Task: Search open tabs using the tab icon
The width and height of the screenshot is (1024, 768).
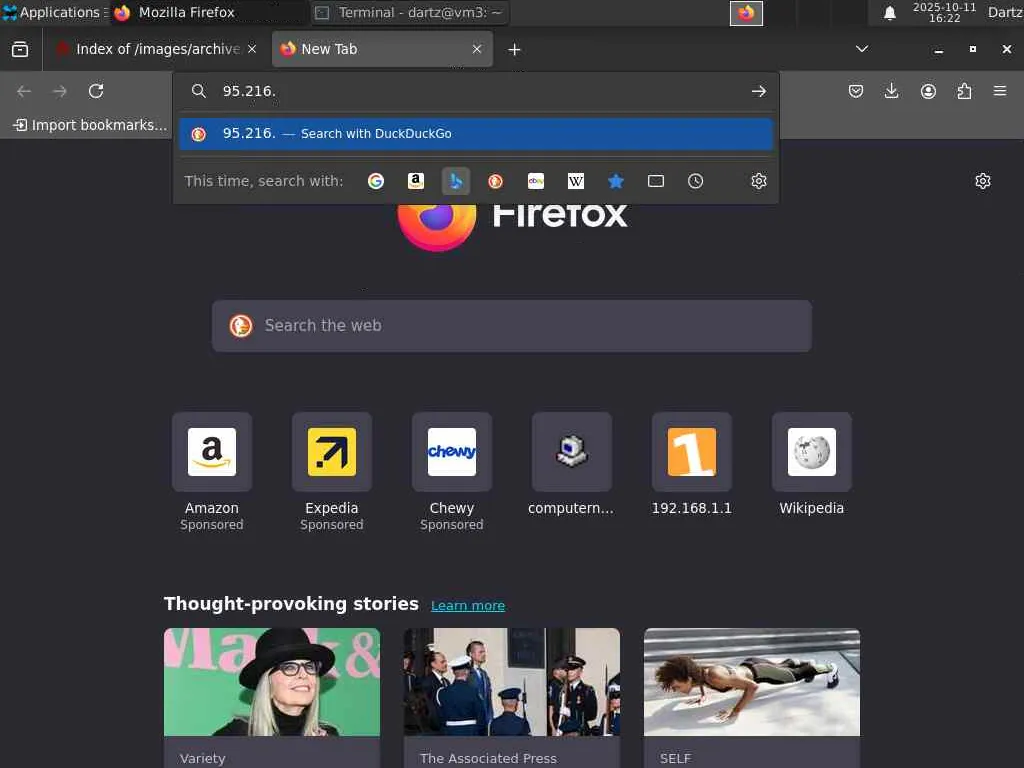Action: pos(656,181)
